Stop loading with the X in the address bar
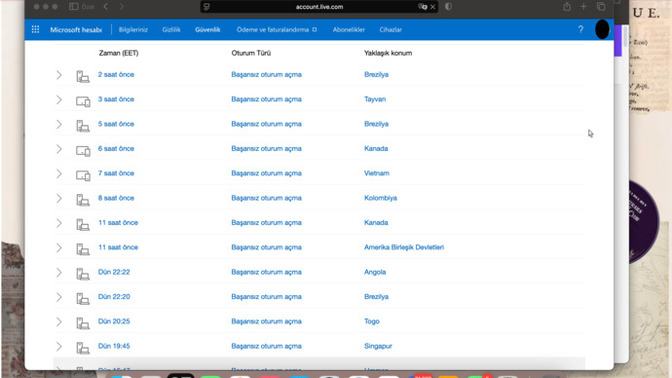This screenshot has width=672, height=378. 433,6
